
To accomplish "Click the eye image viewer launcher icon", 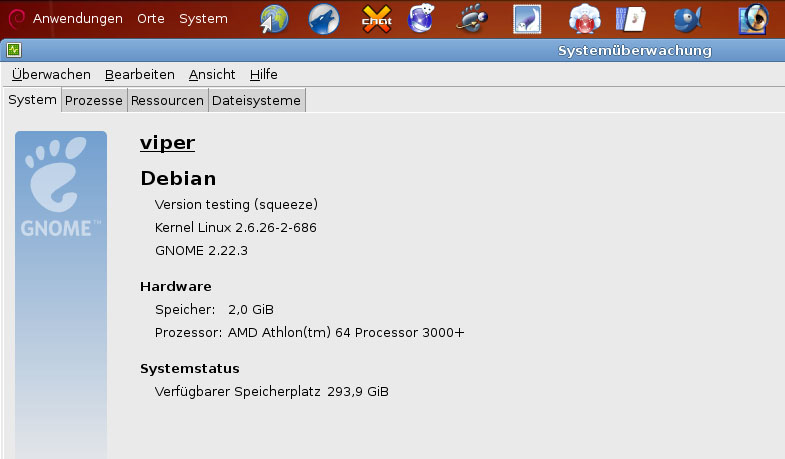I will [753, 19].
